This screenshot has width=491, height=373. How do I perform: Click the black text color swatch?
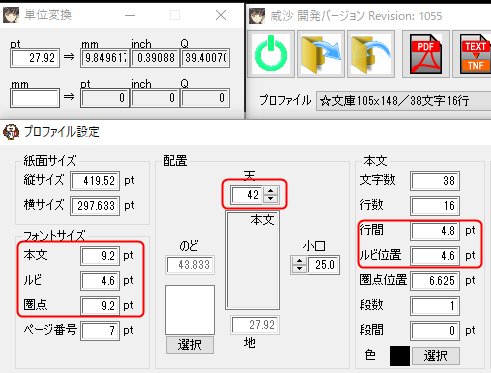click(400, 356)
